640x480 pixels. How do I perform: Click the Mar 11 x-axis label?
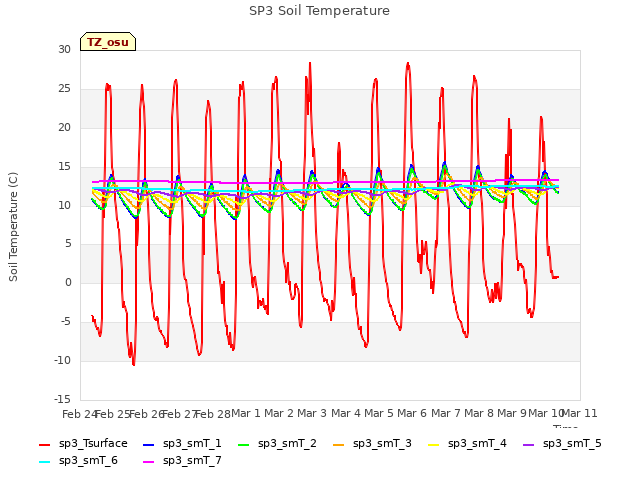(580, 413)
